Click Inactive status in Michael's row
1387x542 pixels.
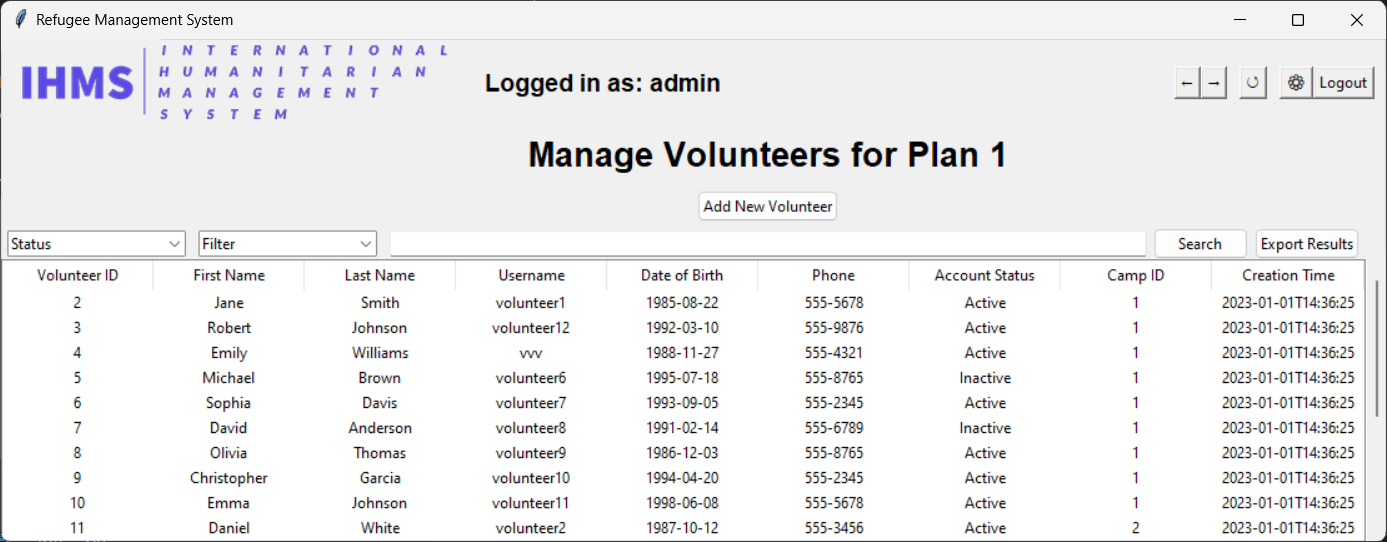985,378
